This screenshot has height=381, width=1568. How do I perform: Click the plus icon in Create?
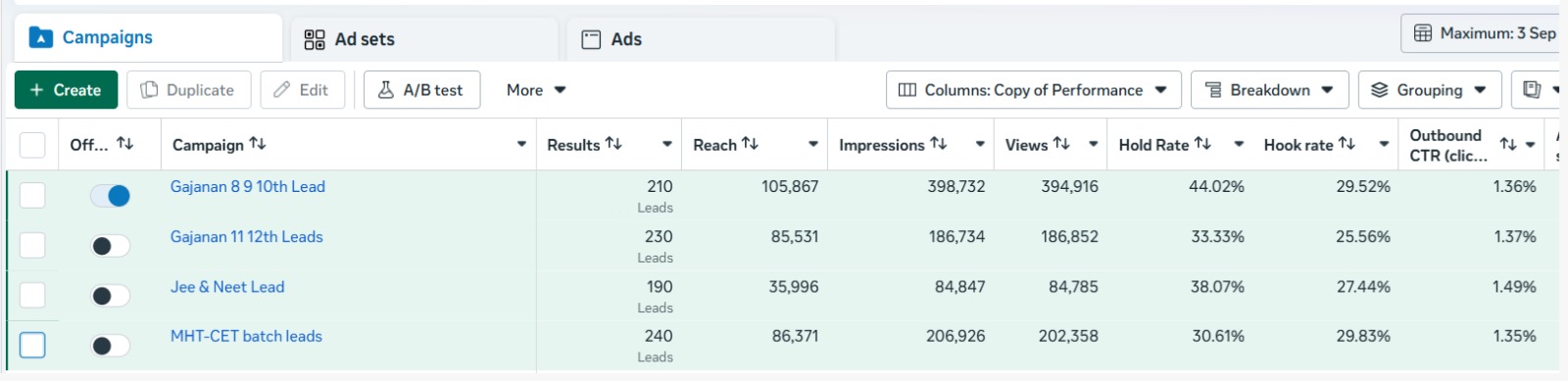[36, 90]
